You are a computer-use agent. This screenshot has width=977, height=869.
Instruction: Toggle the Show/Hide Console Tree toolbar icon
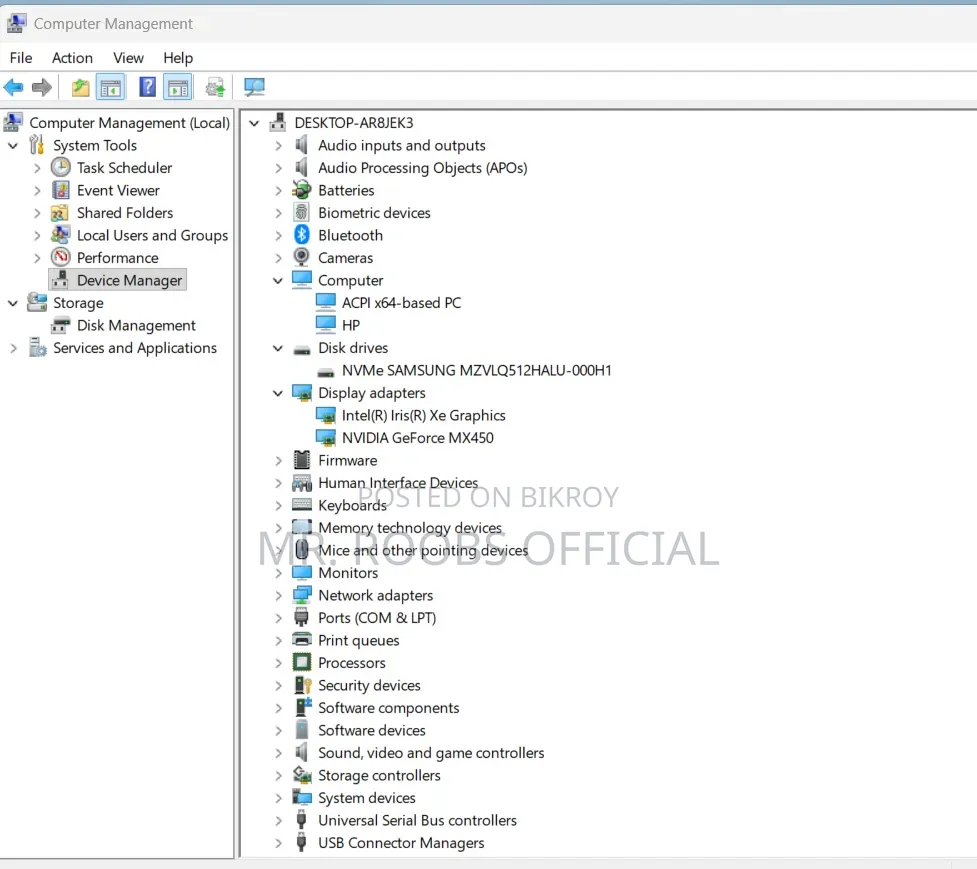point(111,88)
